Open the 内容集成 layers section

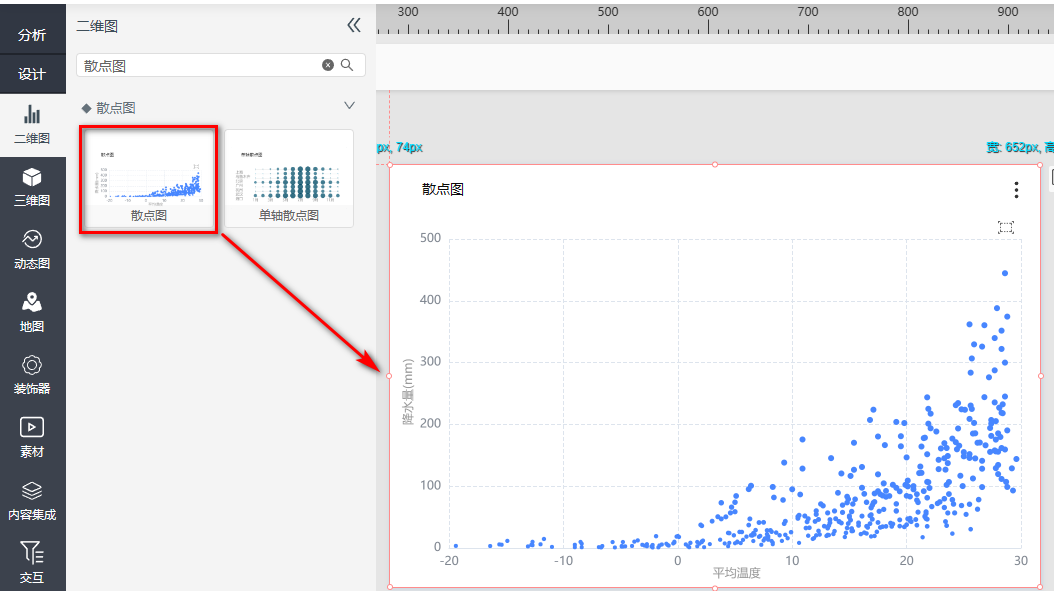click(x=32, y=500)
